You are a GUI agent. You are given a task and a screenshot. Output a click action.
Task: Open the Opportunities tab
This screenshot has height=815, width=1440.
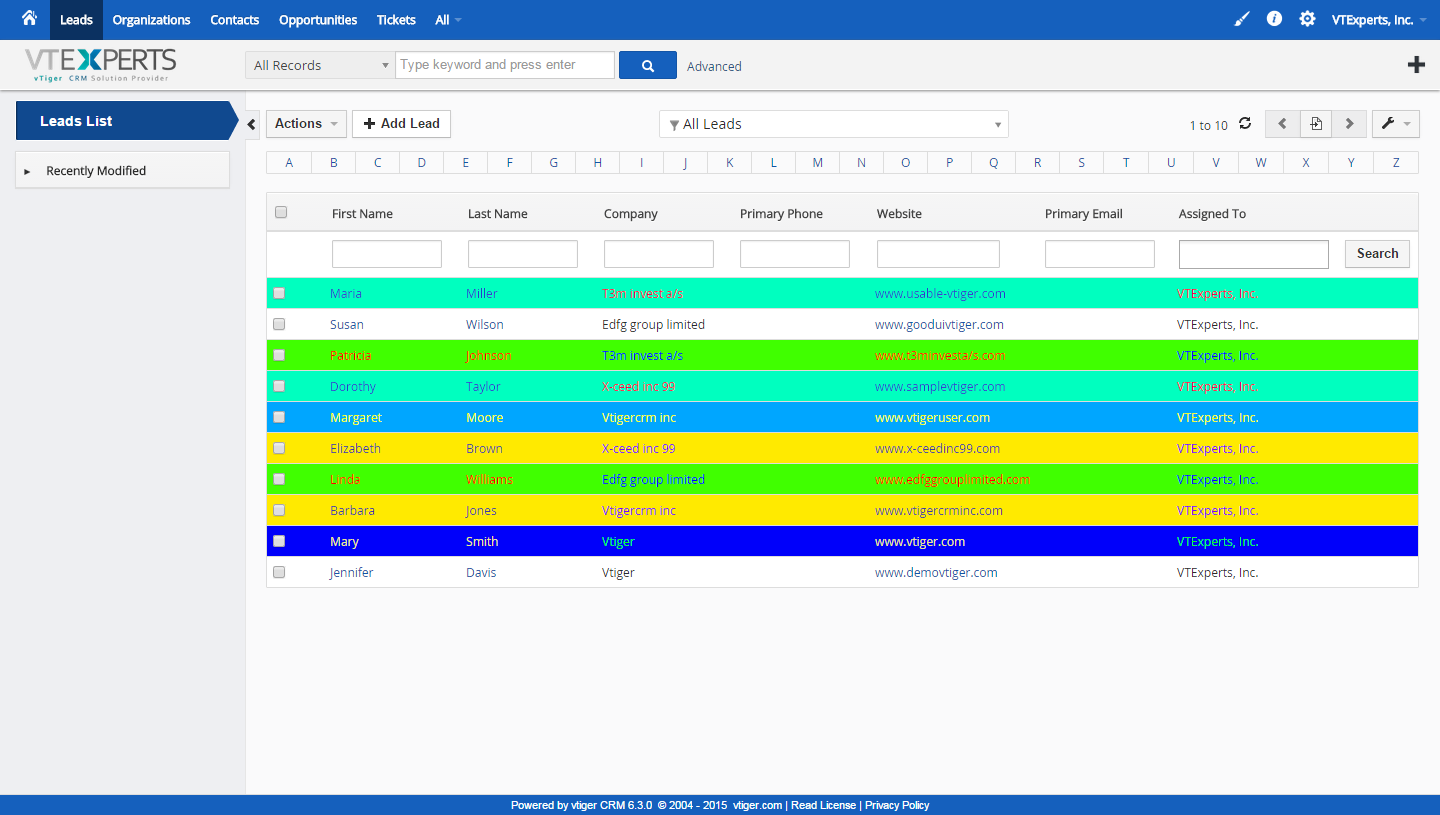[x=318, y=20]
